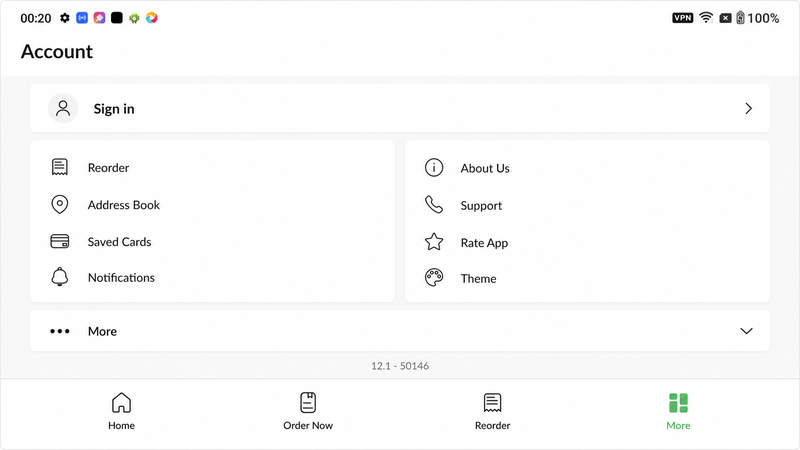Open Rate App
Image resolution: width=800 pixels, height=450 pixels.
[x=484, y=243]
